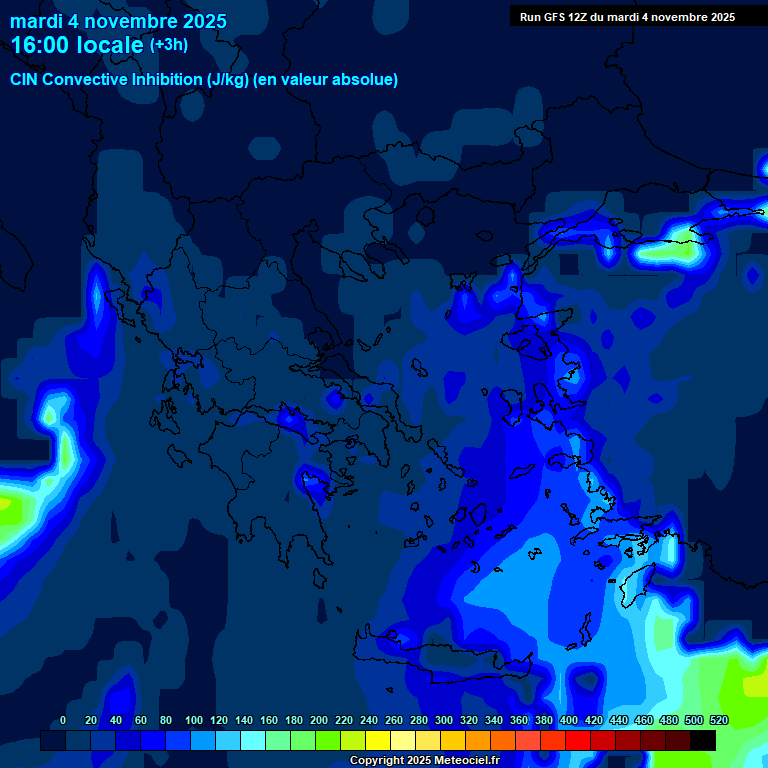The height and width of the screenshot is (768, 768).
Task: Click the '520' value on the scale
Action: pyautogui.click(x=718, y=720)
